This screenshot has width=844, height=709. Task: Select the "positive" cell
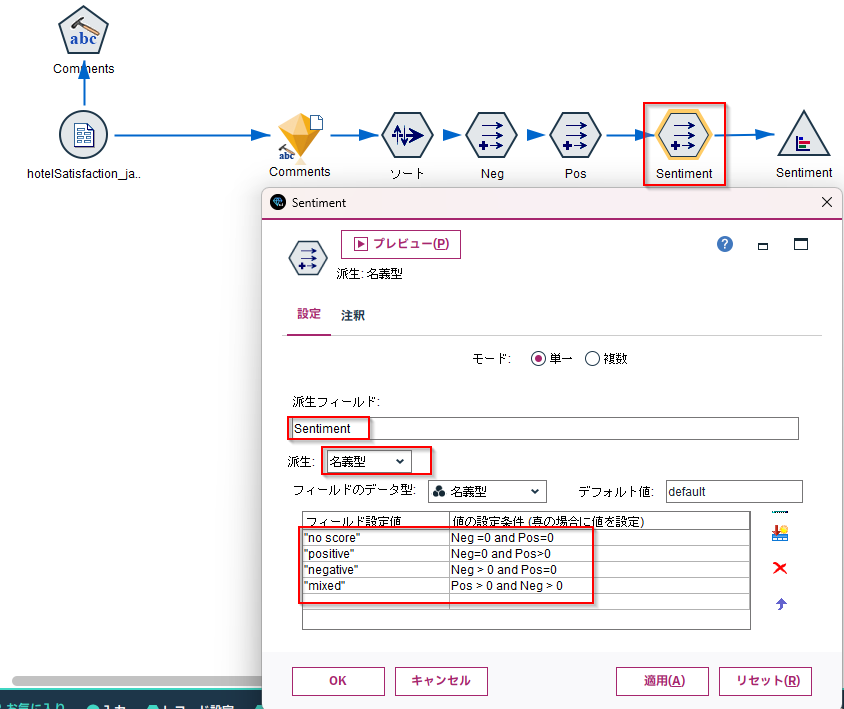point(376,554)
